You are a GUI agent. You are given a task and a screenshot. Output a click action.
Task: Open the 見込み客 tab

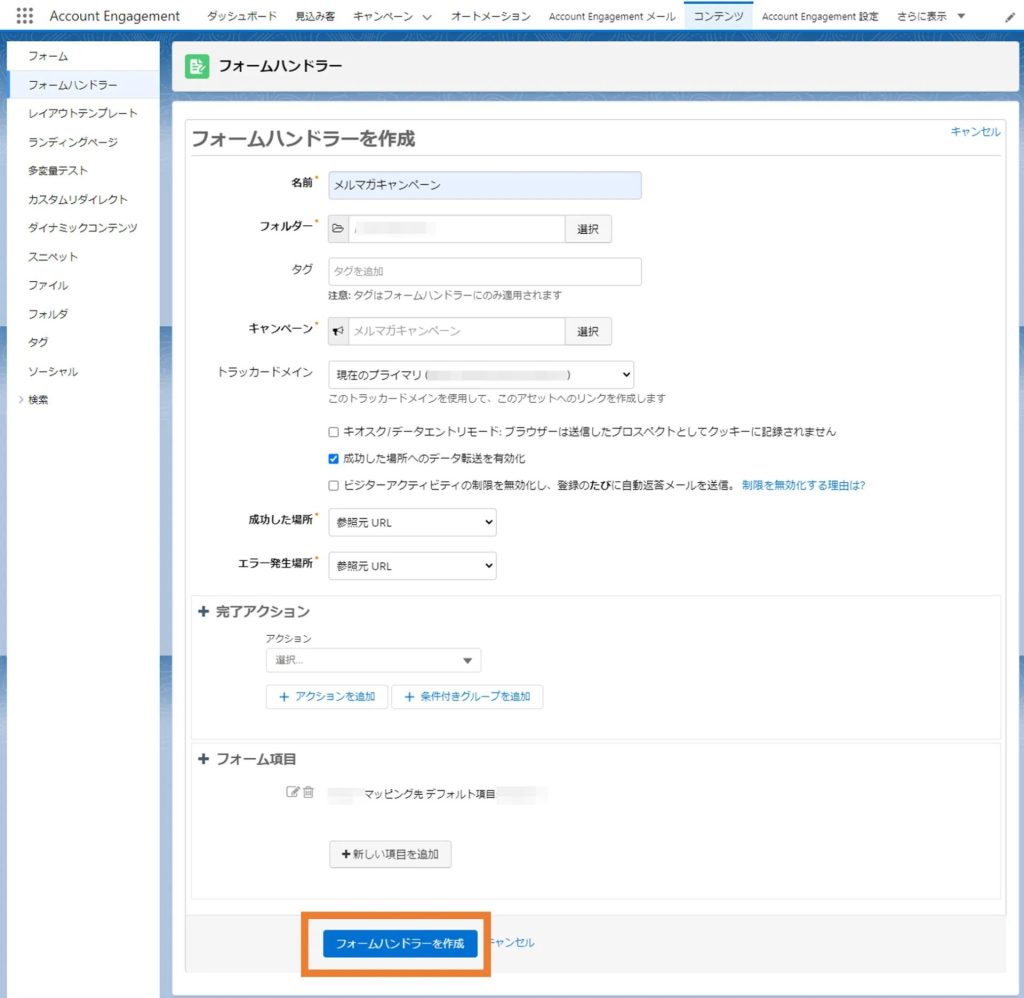(315, 16)
